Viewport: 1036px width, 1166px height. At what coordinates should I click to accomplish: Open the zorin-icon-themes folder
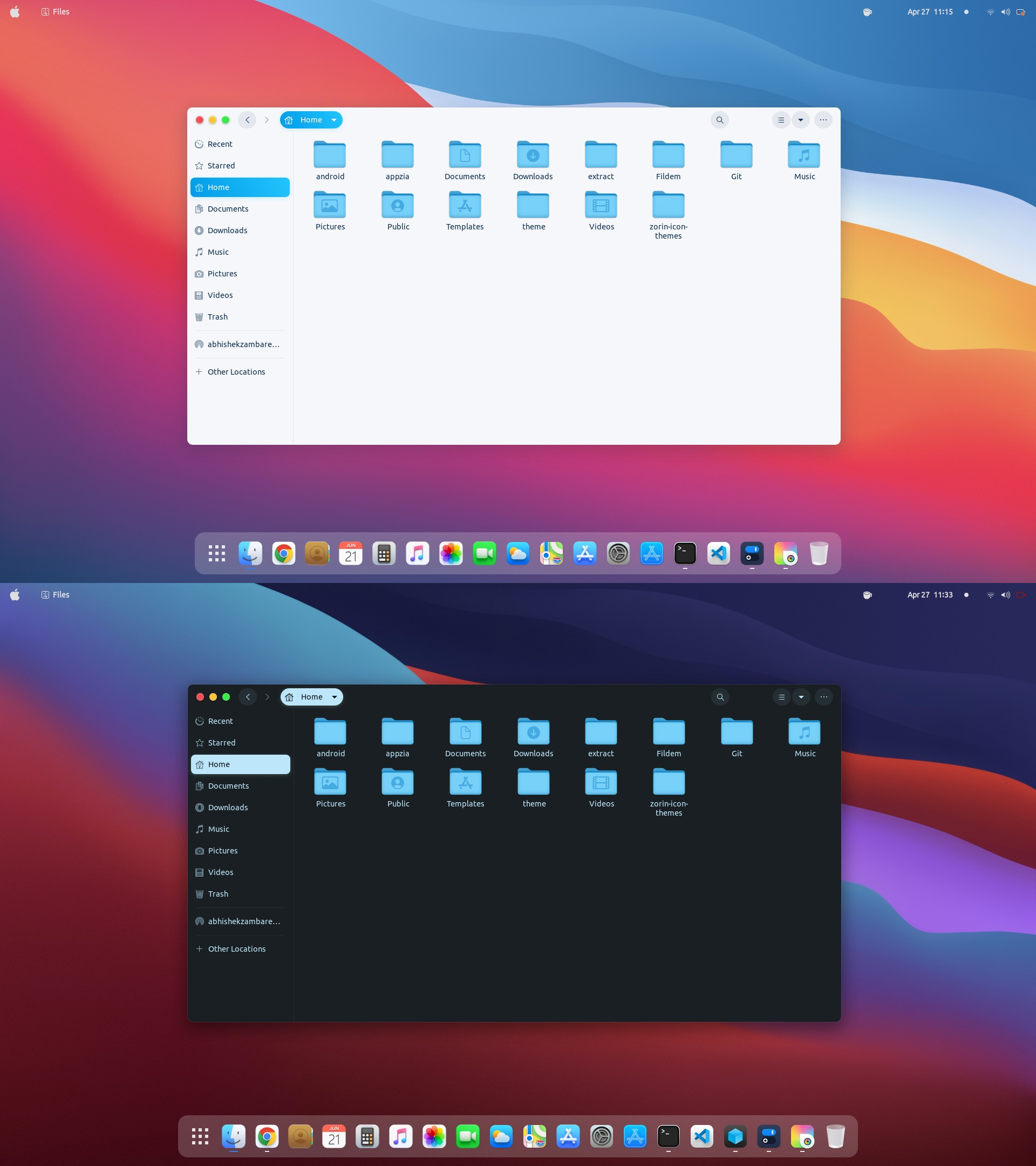pos(667,205)
